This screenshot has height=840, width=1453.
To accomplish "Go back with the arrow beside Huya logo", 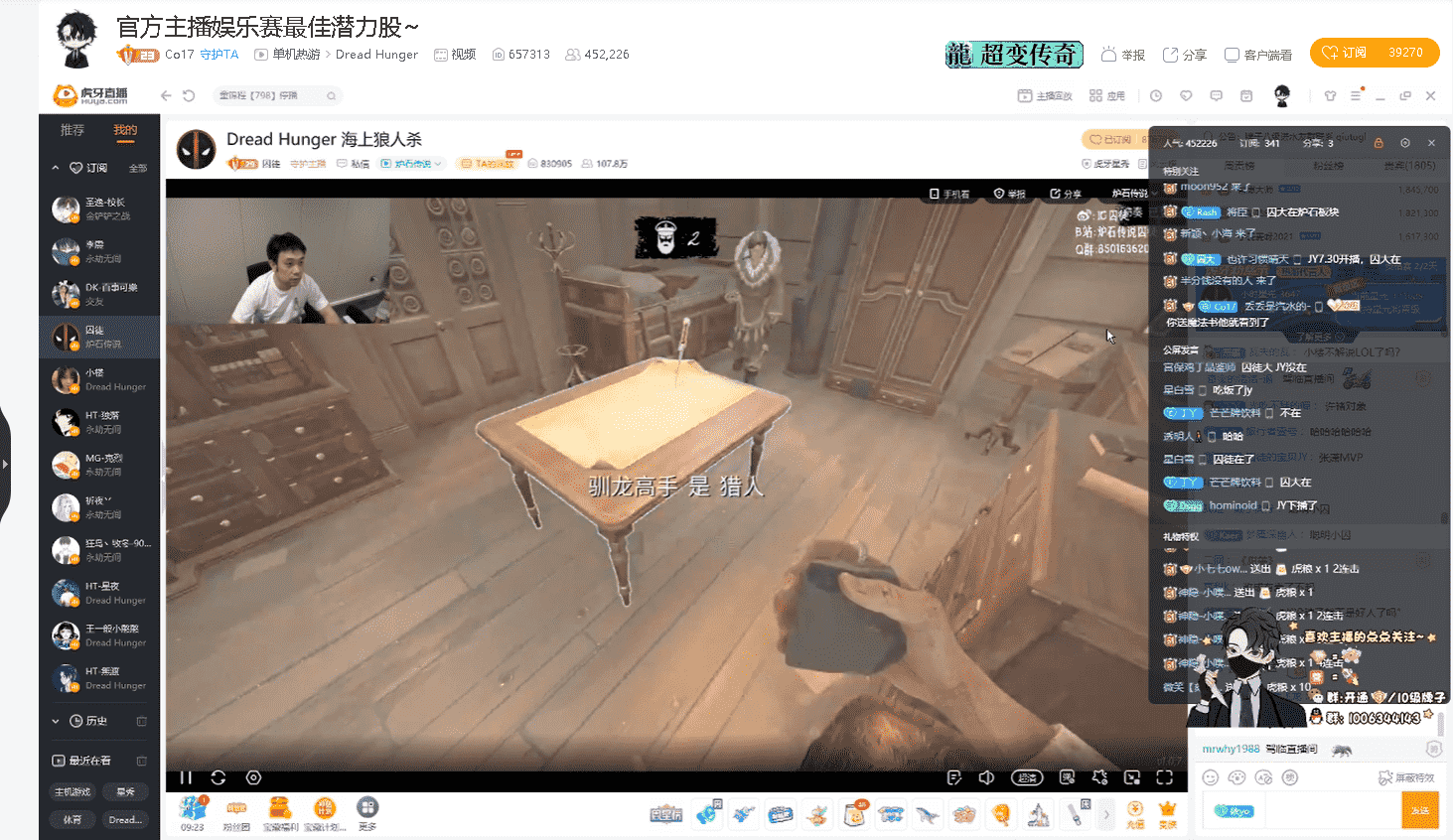I will (166, 95).
